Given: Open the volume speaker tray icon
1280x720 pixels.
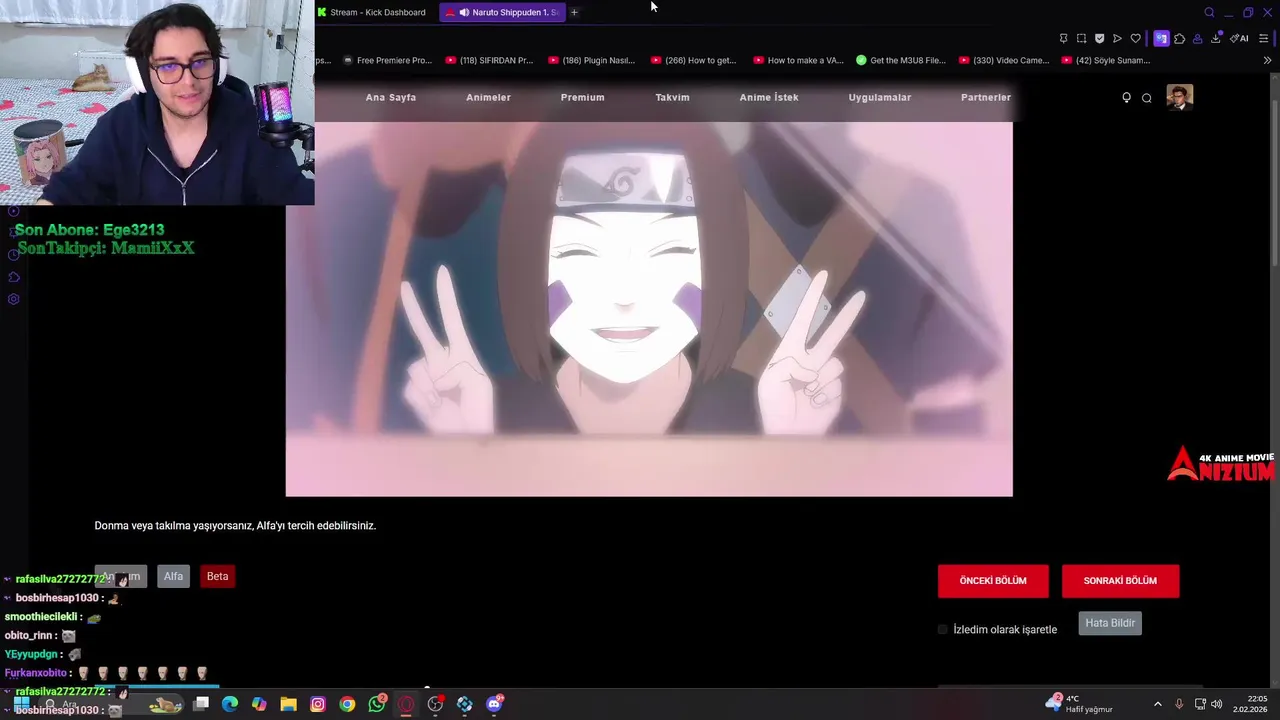Looking at the screenshot, I should 1217,704.
